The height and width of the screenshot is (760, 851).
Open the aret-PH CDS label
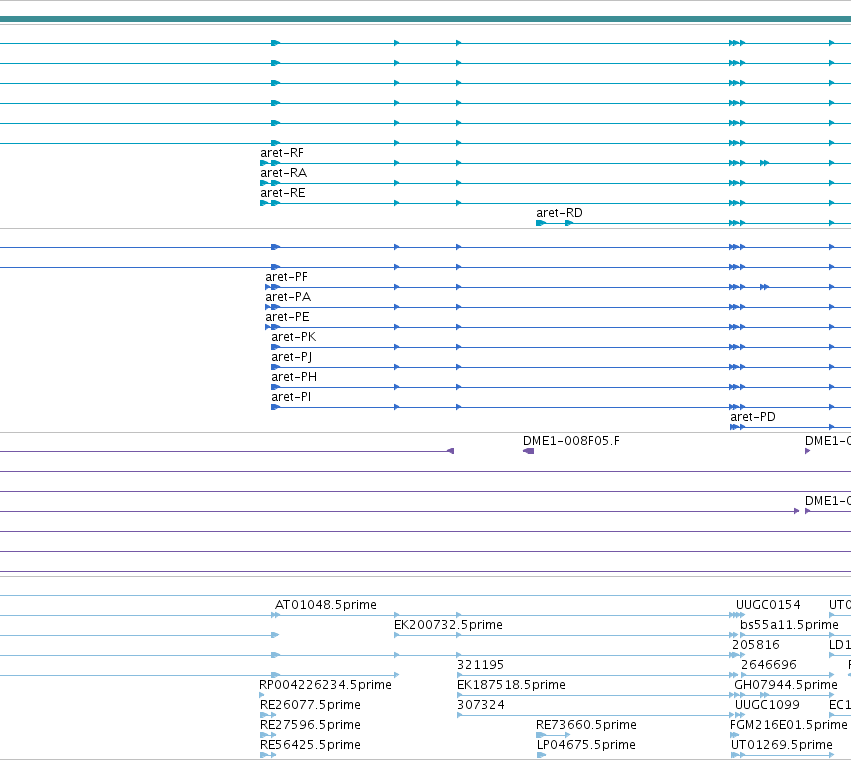click(x=294, y=377)
